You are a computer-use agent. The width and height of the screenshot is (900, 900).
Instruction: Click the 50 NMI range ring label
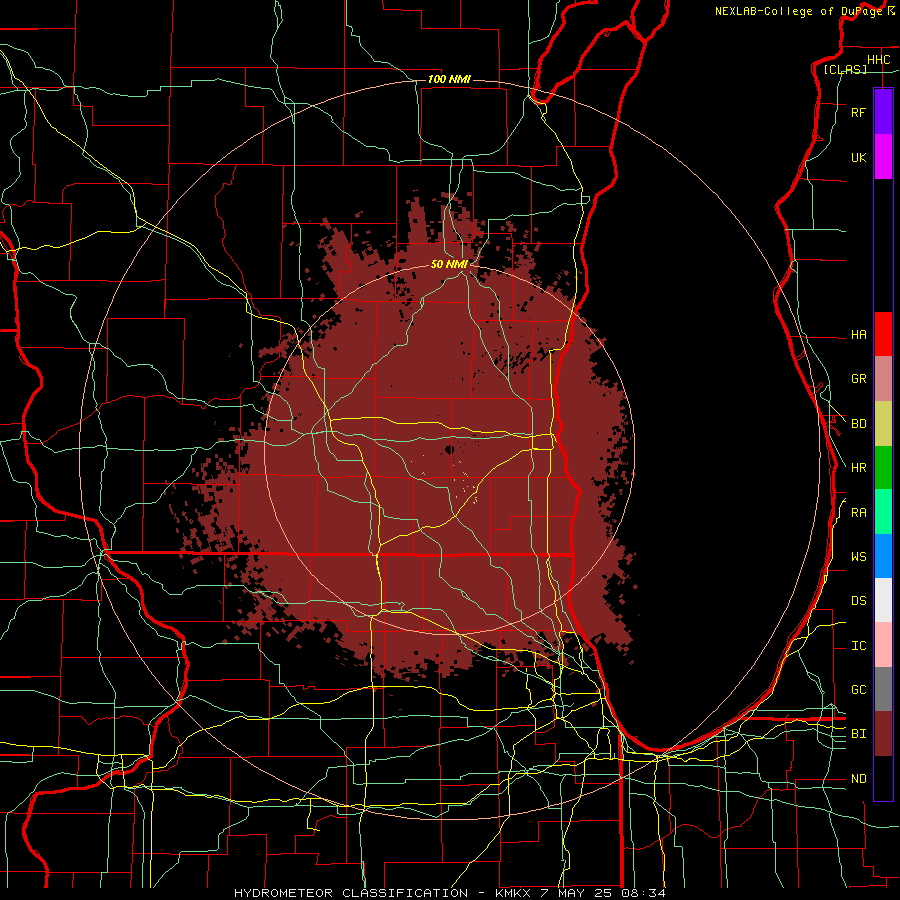tap(449, 264)
